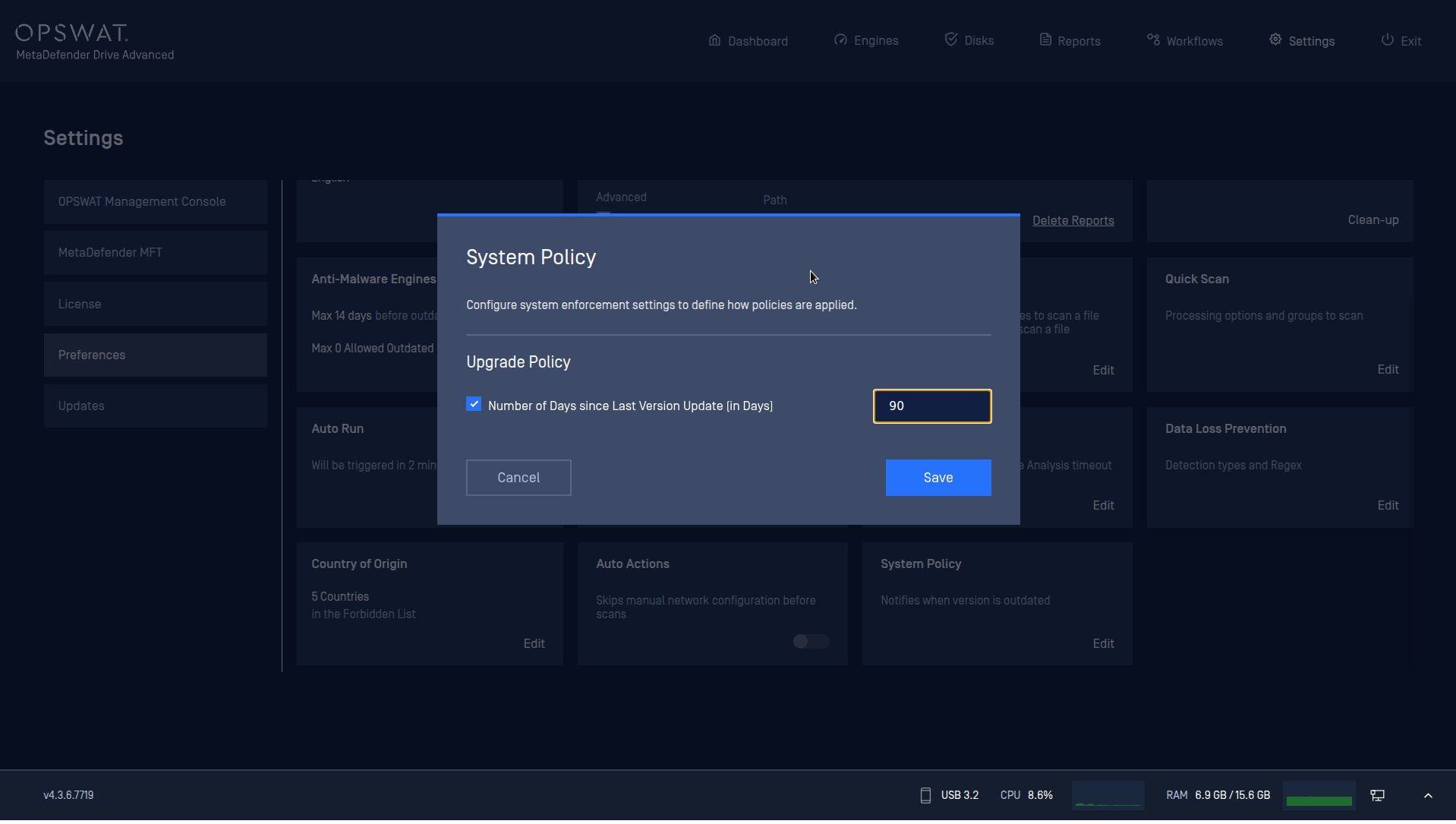Click the Exit power icon
This screenshot has height=824, width=1456.
click(1387, 40)
